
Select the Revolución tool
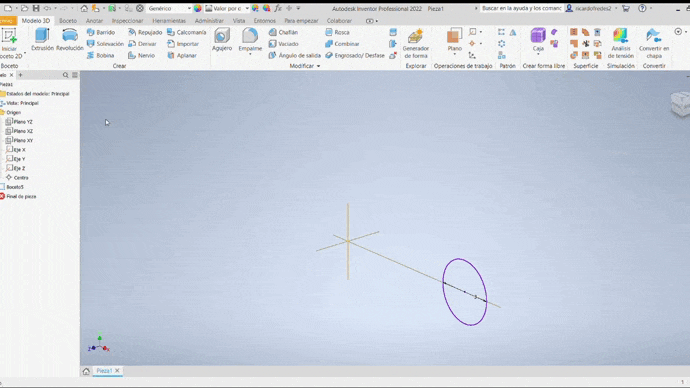coord(70,40)
